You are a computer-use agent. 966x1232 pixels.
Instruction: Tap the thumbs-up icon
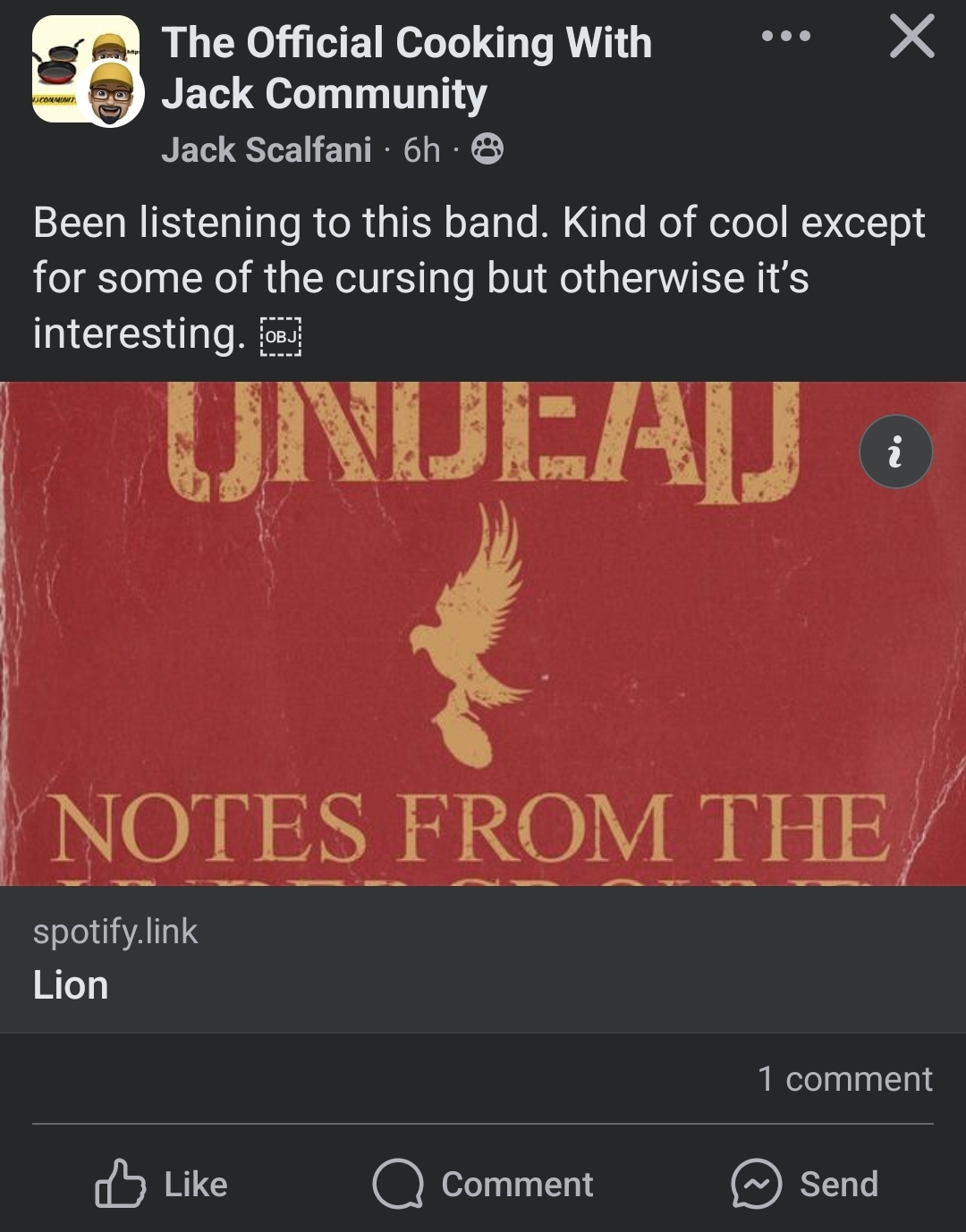[x=120, y=1184]
